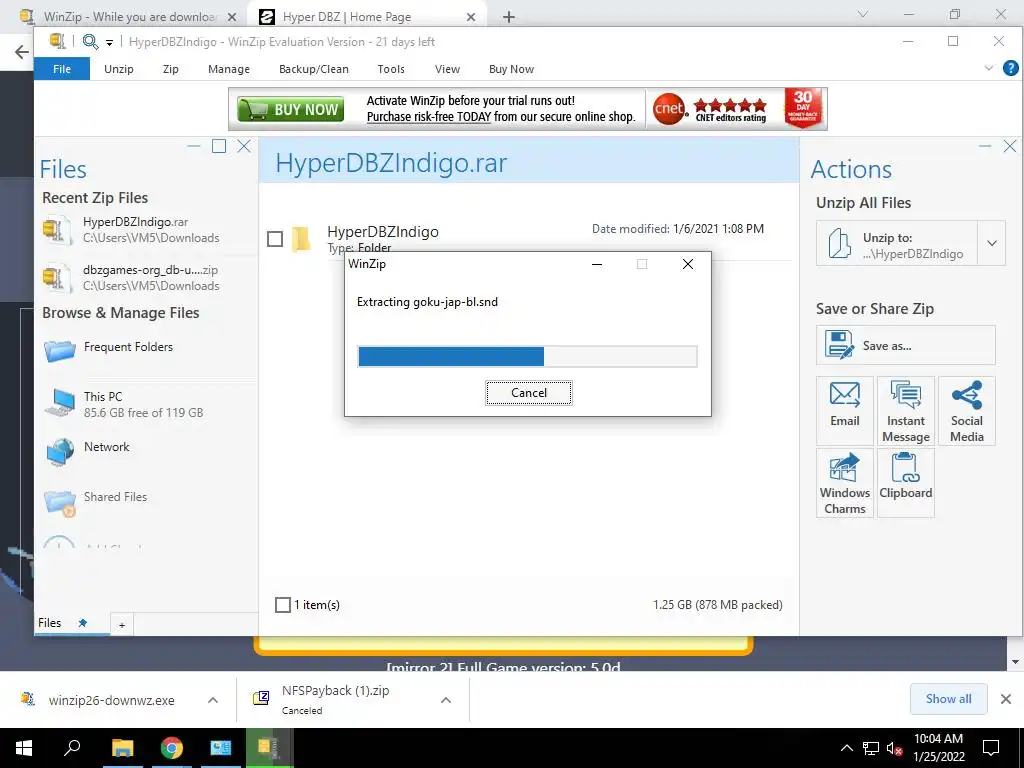Select the Network icon
Image resolution: width=1024 pixels, height=768 pixels.
click(60, 452)
